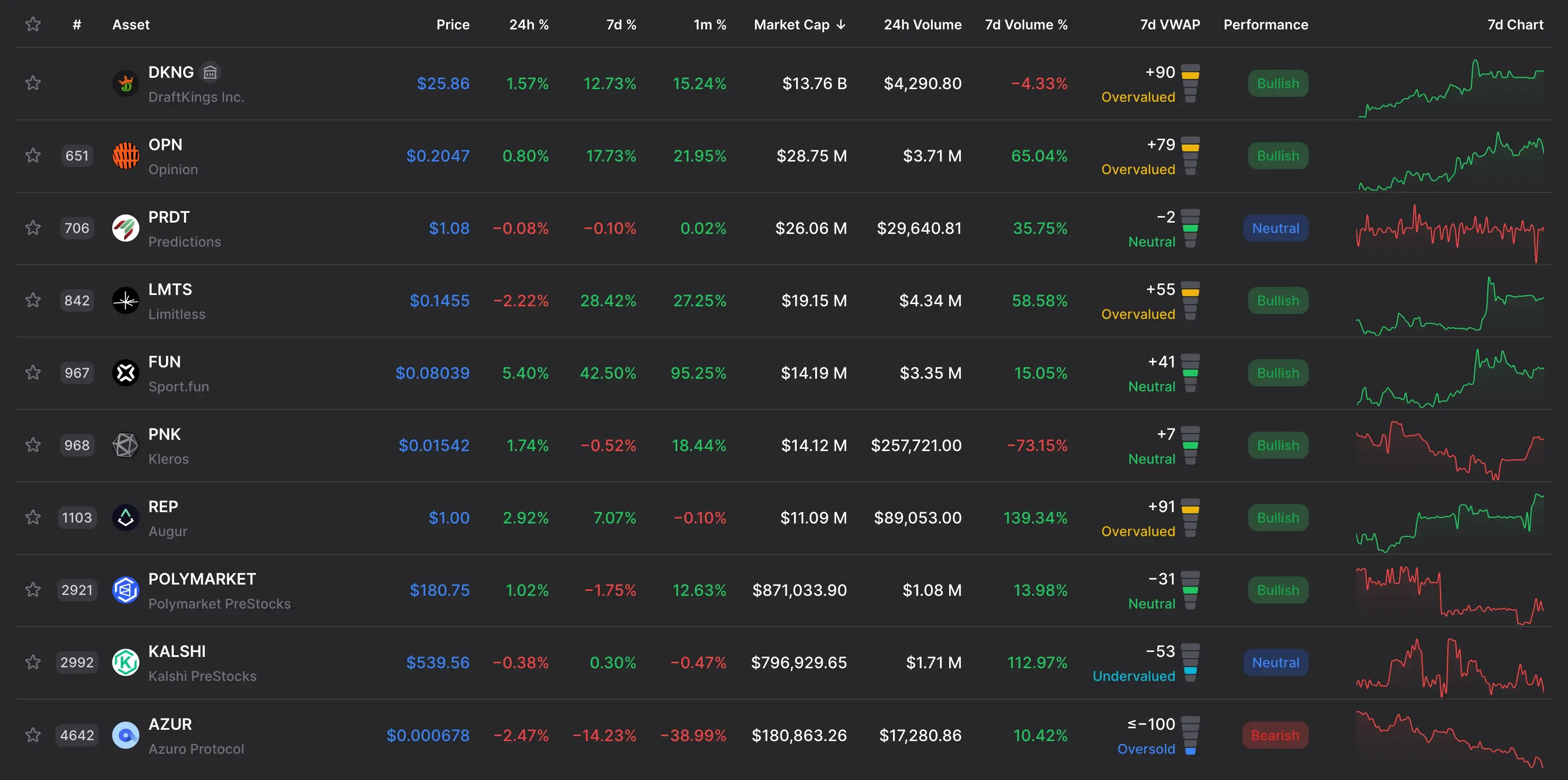Screen dimensions: 1568x780
Task: Click the header star column icon
Action: point(33,24)
